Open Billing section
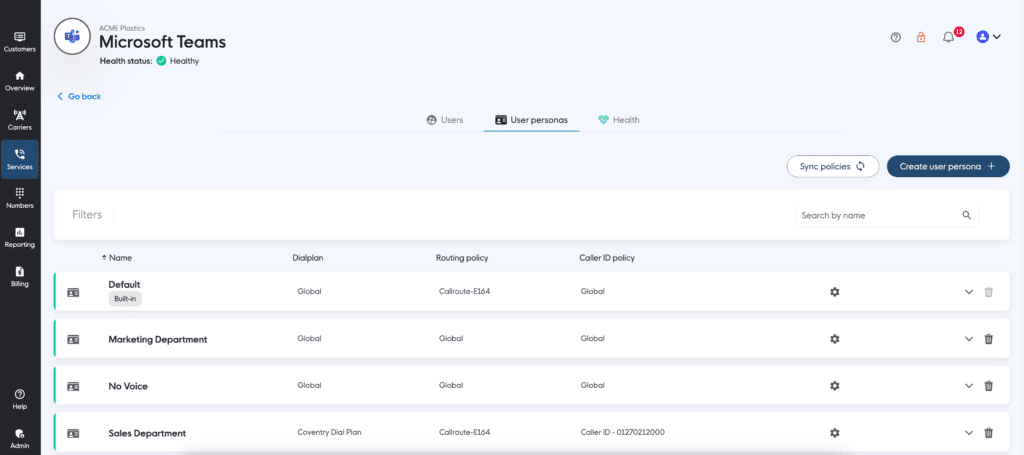 [x=20, y=277]
